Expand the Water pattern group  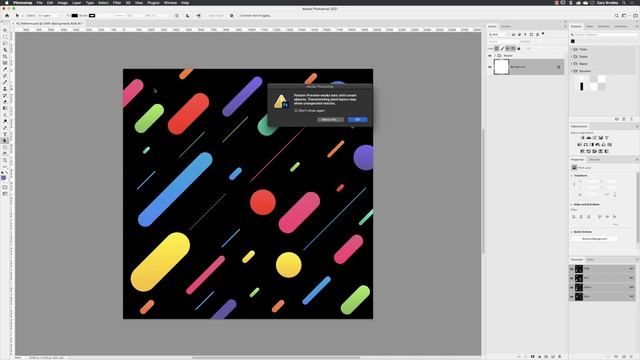click(571, 64)
